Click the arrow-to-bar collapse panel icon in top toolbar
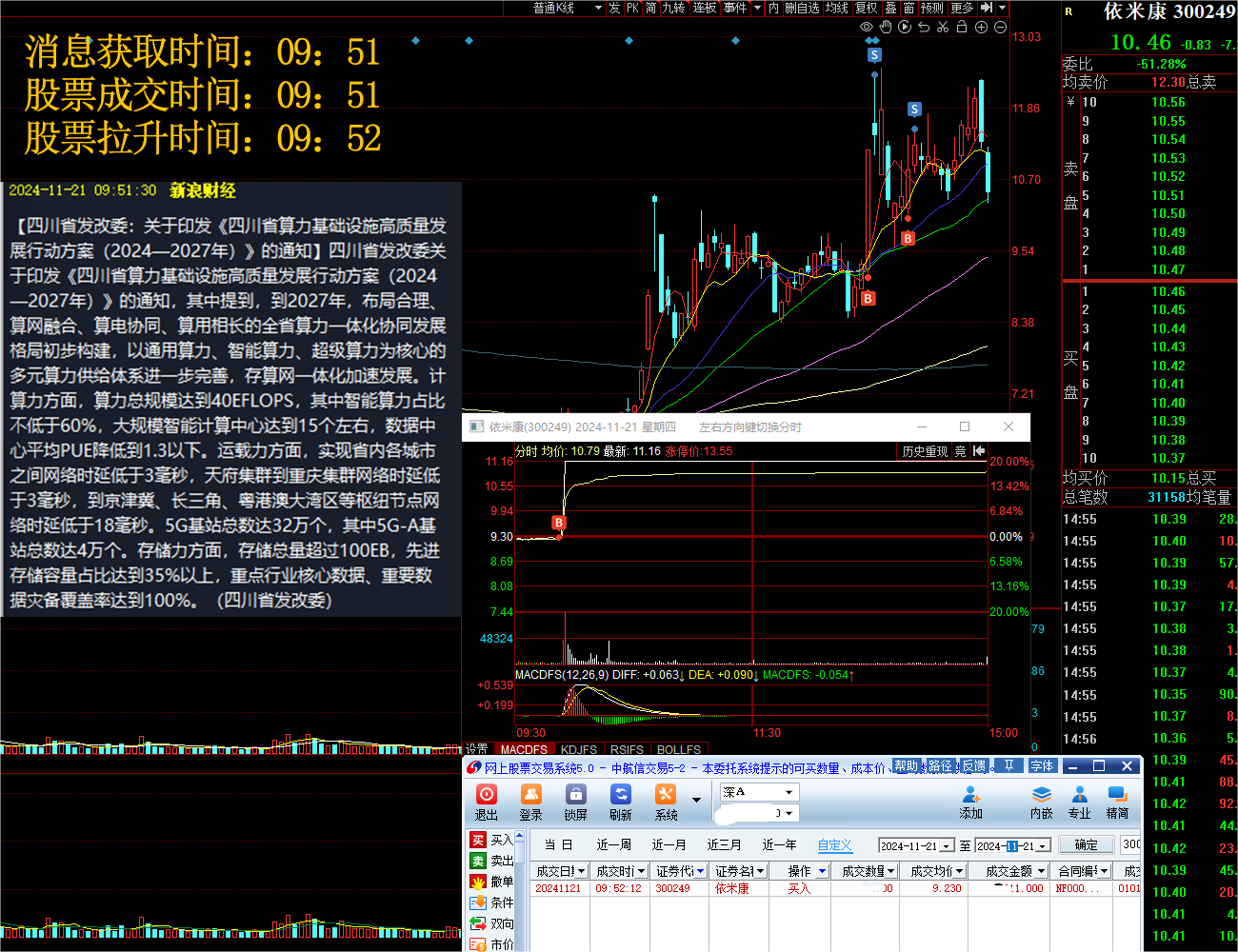Image resolution: width=1238 pixels, height=952 pixels. (x=987, y=8)
